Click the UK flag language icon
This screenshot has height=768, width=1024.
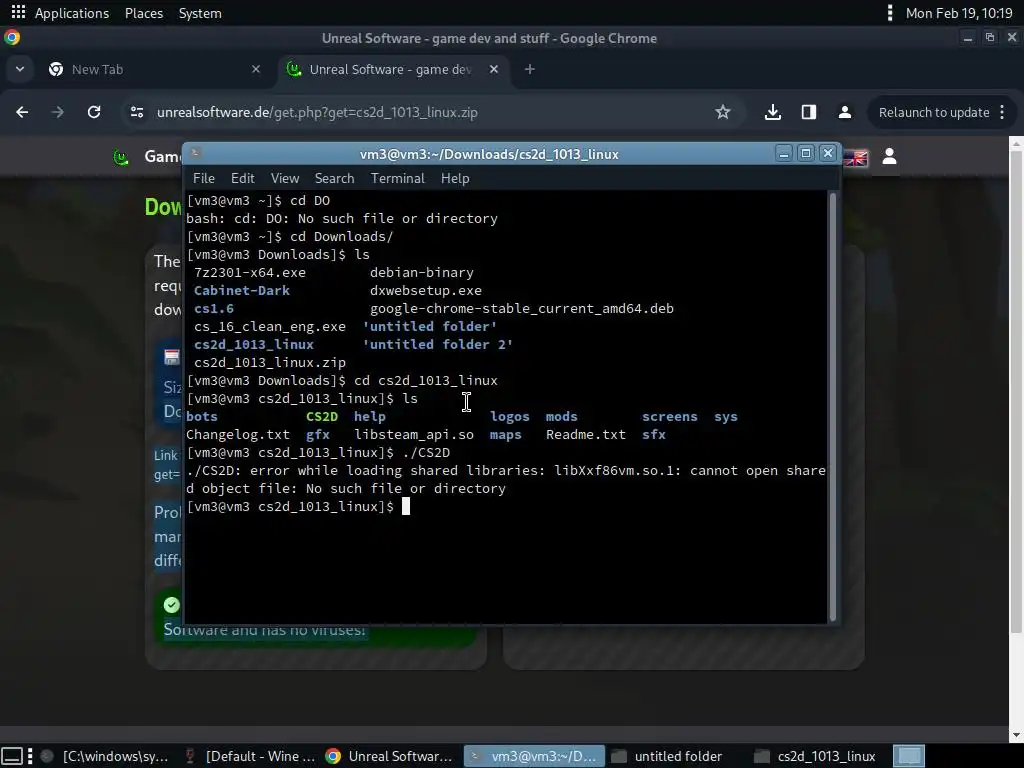click(856, 157)
